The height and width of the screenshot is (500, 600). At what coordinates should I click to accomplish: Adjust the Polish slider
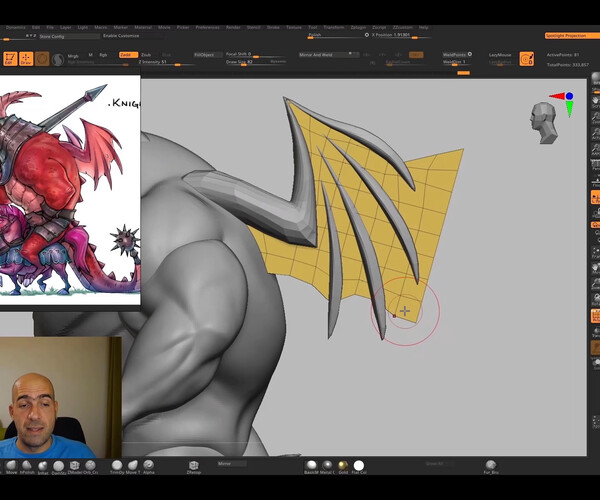(x=338, y=36)
